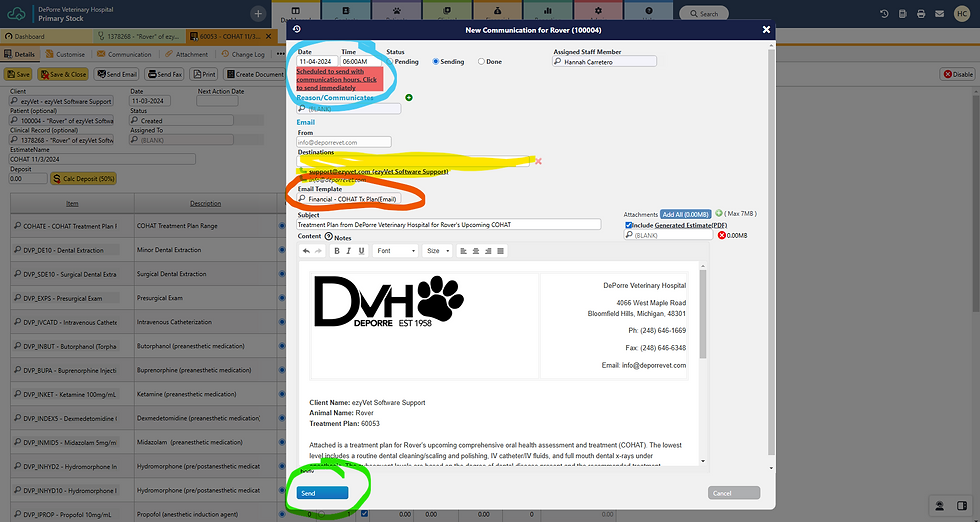Open the blank attachment lookup field
This screenshot has width=980, height=522.
668,235
